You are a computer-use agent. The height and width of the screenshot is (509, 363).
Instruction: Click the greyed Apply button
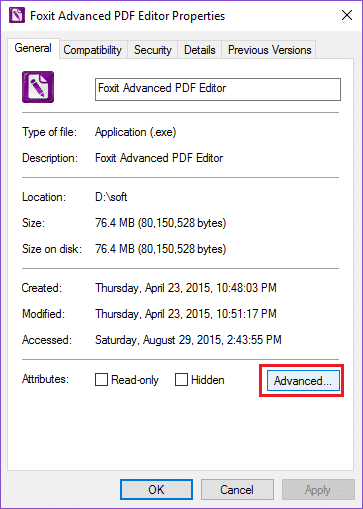point(318,490)
